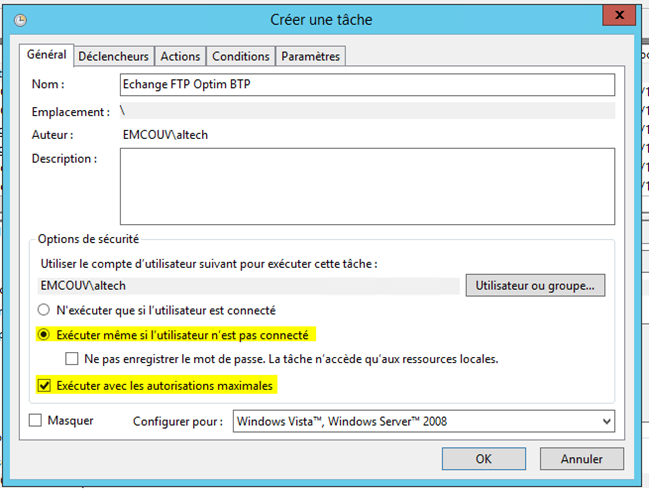
Task: Open the Déclencheurs tab
Action: pos(113,56)
